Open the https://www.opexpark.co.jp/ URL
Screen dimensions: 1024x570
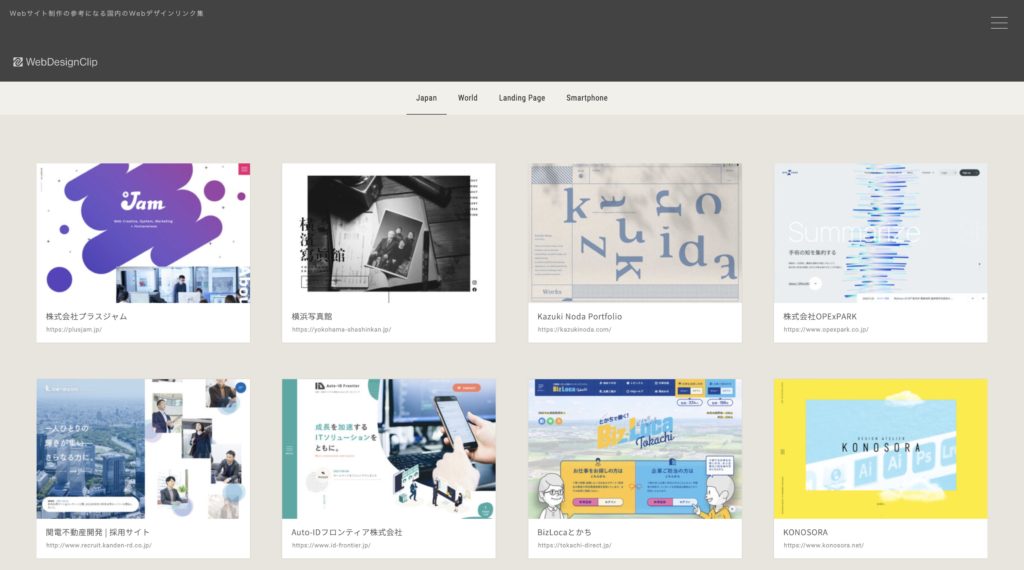(826, 330)
